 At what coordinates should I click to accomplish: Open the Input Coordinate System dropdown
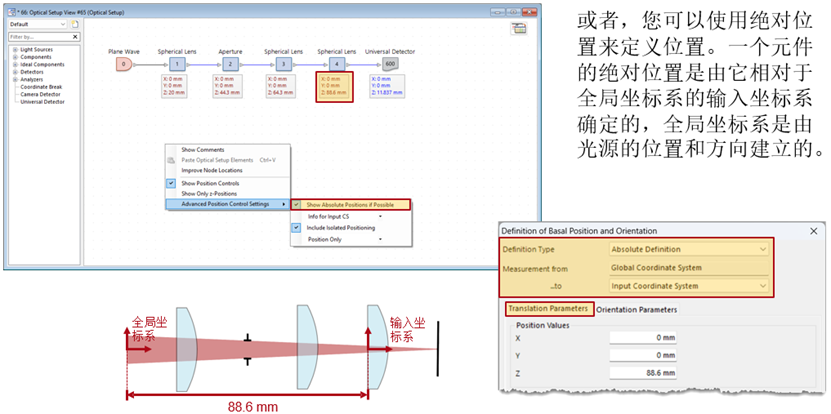click(688, 286)
